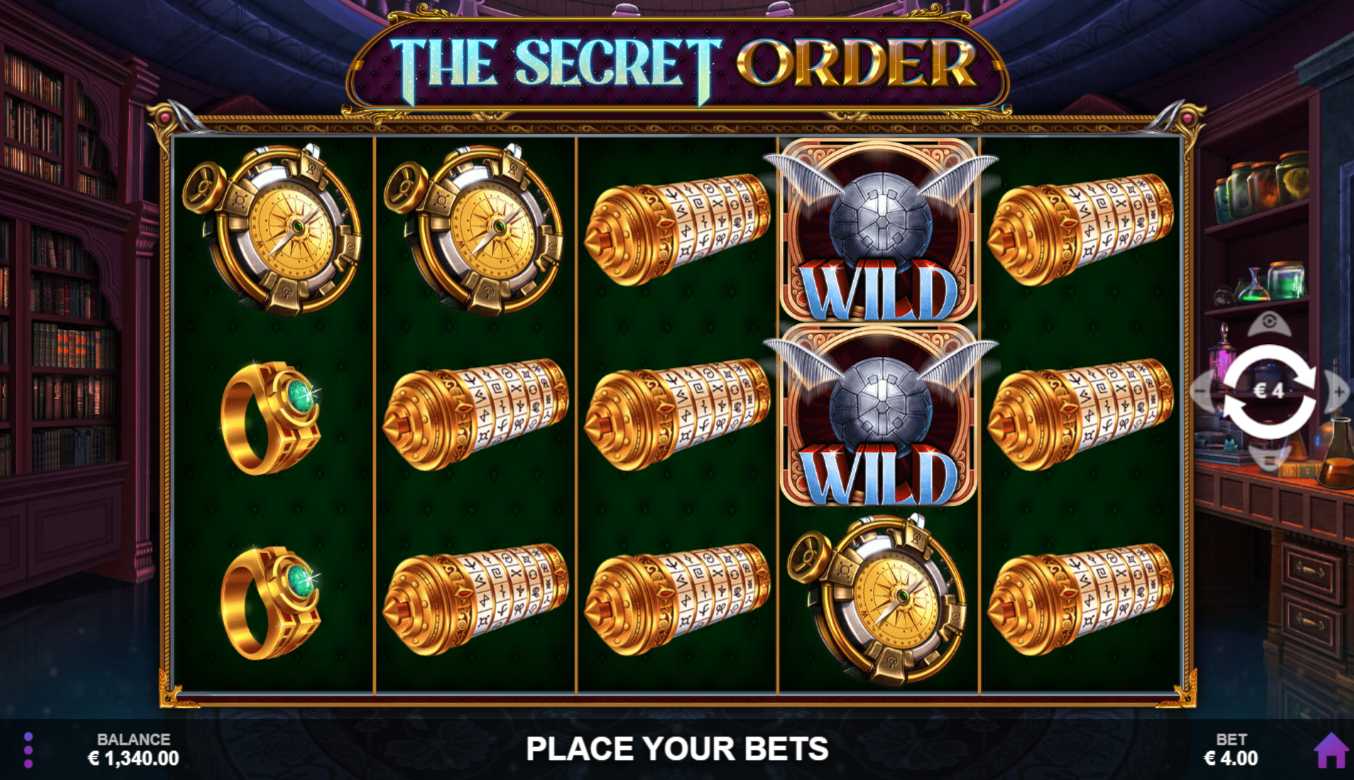Select the compass symbol in the top-left reel
This screenshot has height=780, width=1354.
click(x=272, y=229)
